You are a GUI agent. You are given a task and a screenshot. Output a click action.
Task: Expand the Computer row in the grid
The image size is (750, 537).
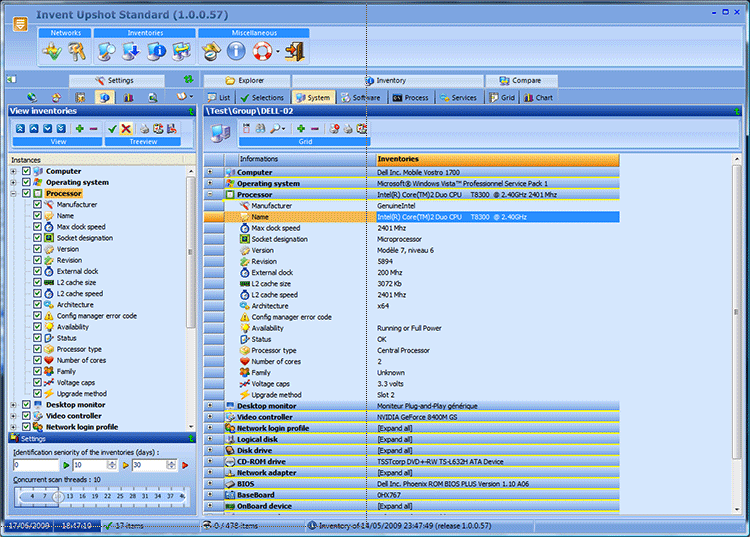210,172
